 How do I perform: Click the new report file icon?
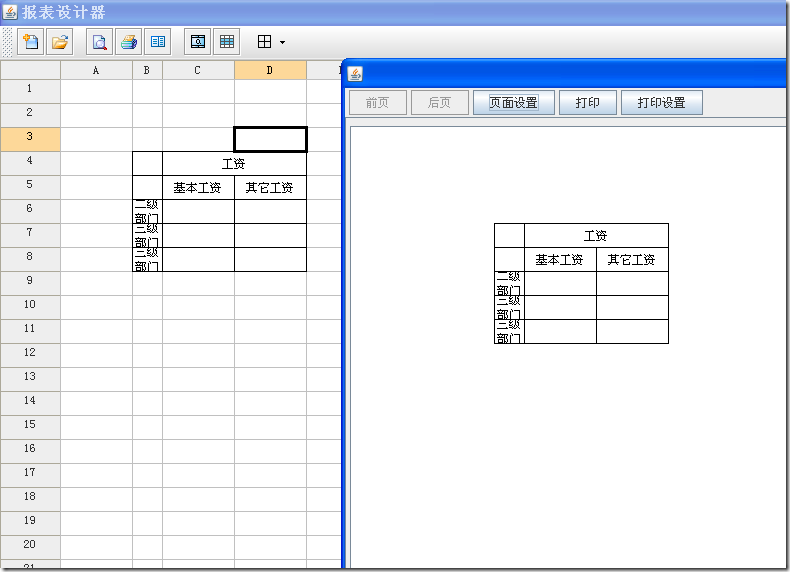(x=31, y=42)
